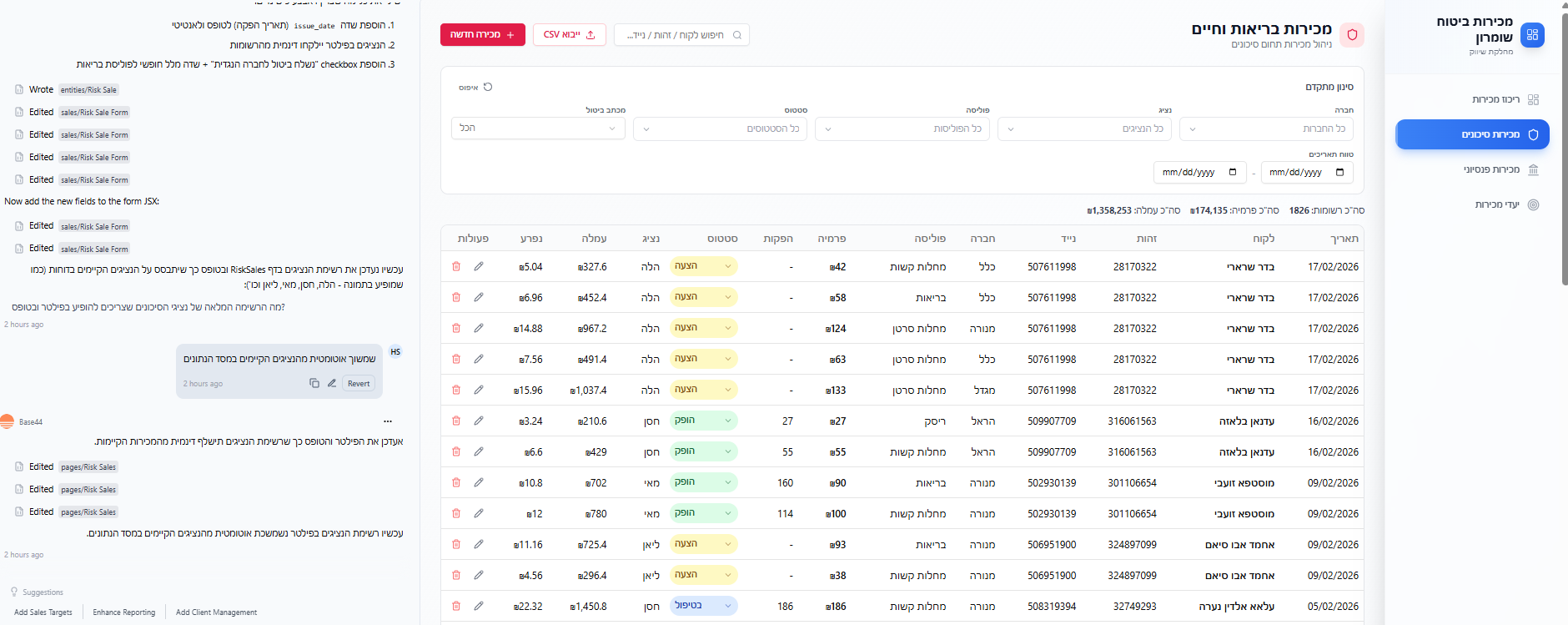Open יעדי מכירות in the sidebar
The image size is (1568, 625).
(x=1472, y=204)
